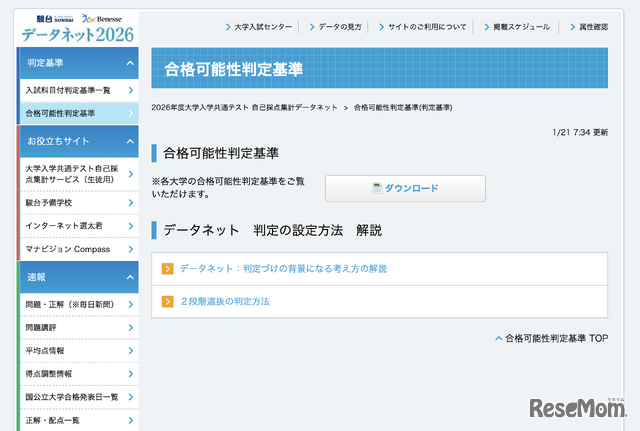Click spreadsheet icon in ダウンロード button

pyautogui.click(x=377, y=189)
